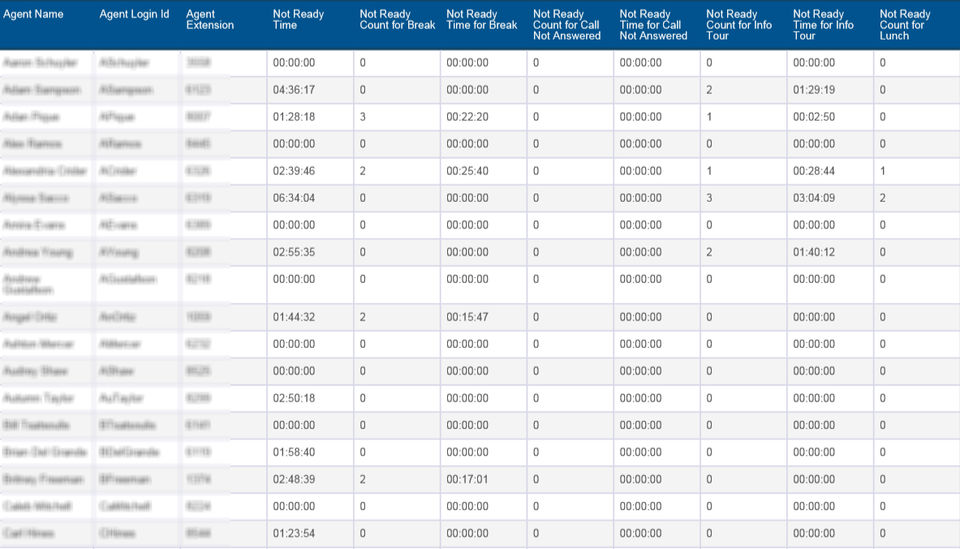The width and height of the screenshot is (960, 549).
Task: Select lunch count 1 in the 02:39:46 row
Action: click(882, 171)
